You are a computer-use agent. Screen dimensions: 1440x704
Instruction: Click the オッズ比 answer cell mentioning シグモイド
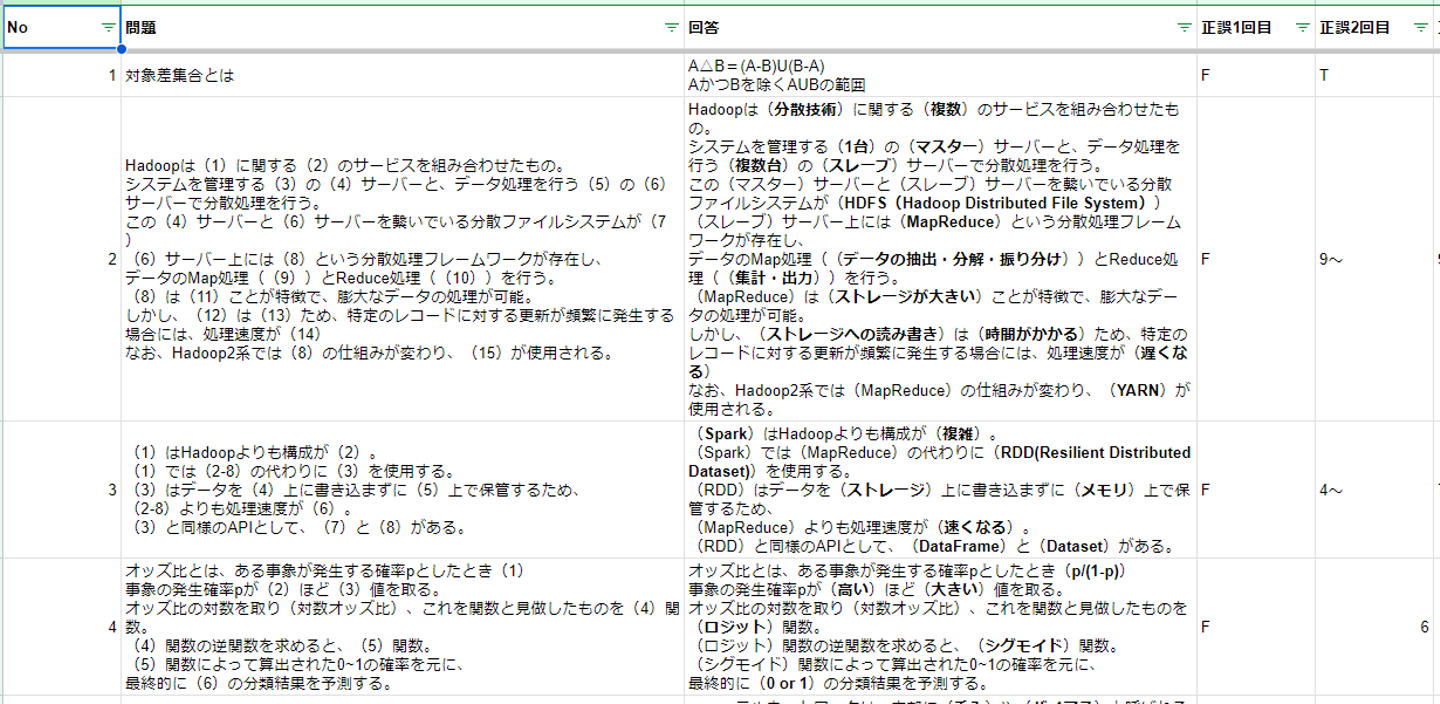click(940, 627)
